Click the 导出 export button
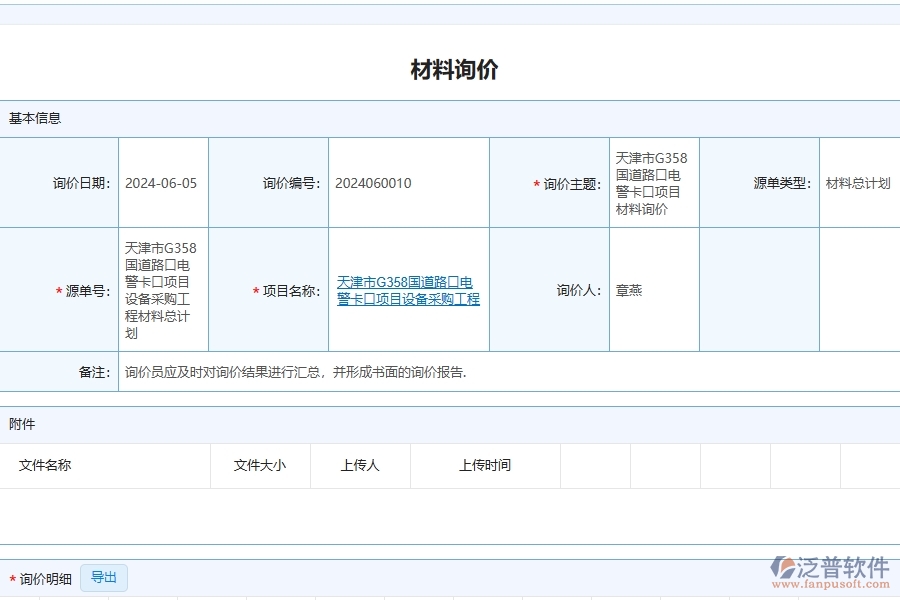The width and height of the screenshot is (900, 600). coord(104,577)
